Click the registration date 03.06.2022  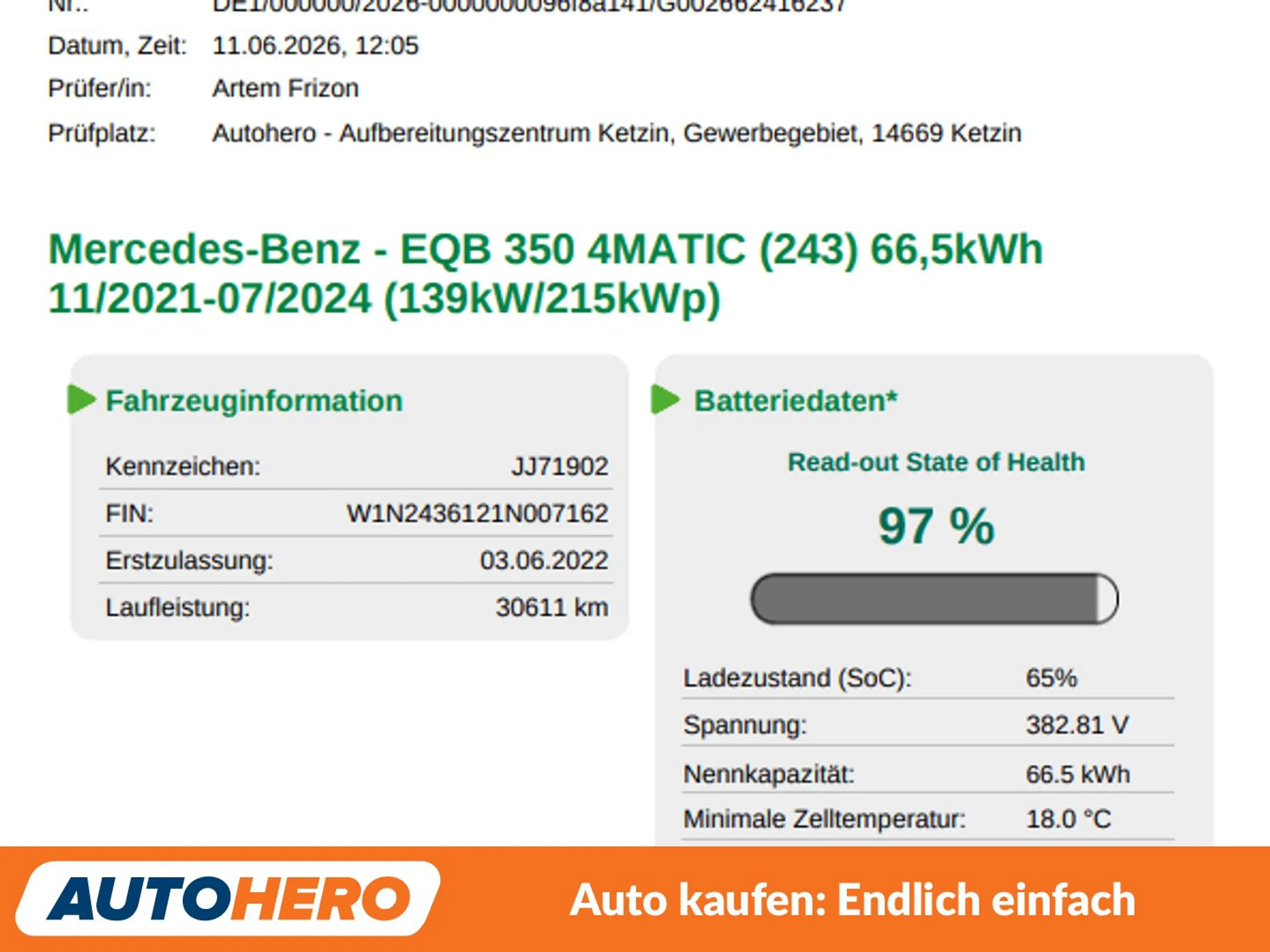tap(544, 560)
